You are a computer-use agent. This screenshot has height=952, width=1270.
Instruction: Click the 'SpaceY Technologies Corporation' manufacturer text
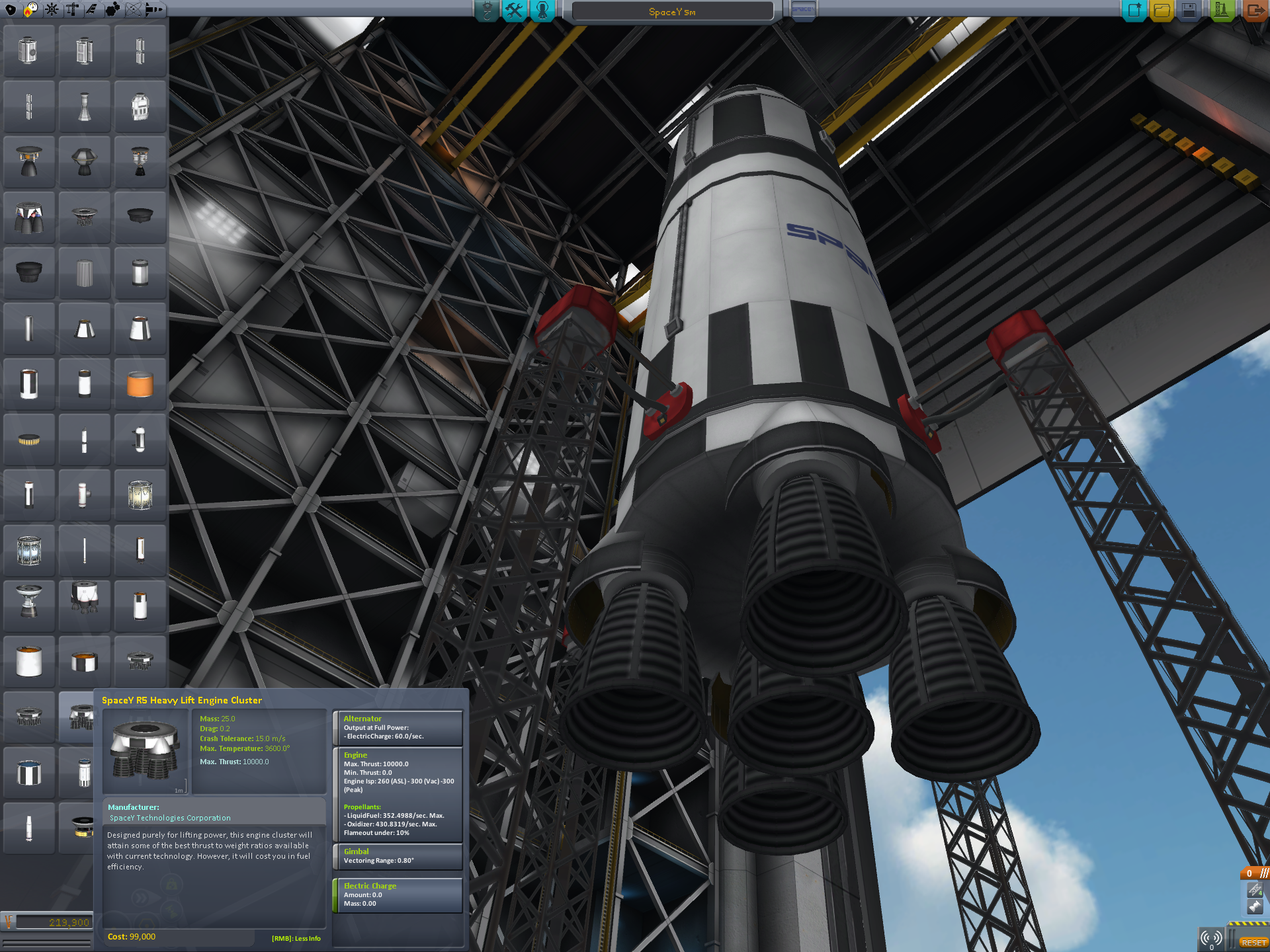coord(170,818)
